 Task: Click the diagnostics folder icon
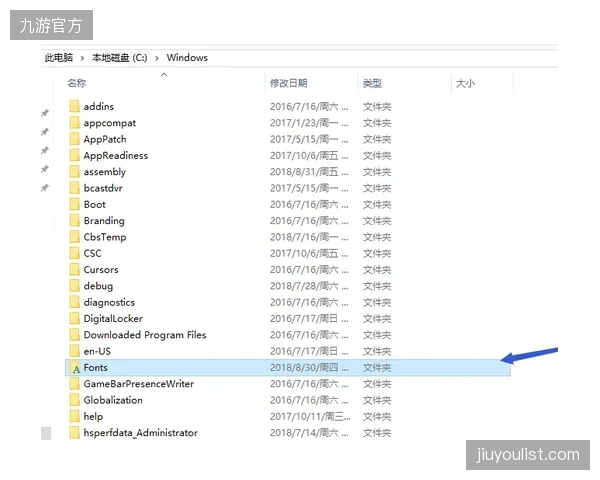(x=75, y=302)
